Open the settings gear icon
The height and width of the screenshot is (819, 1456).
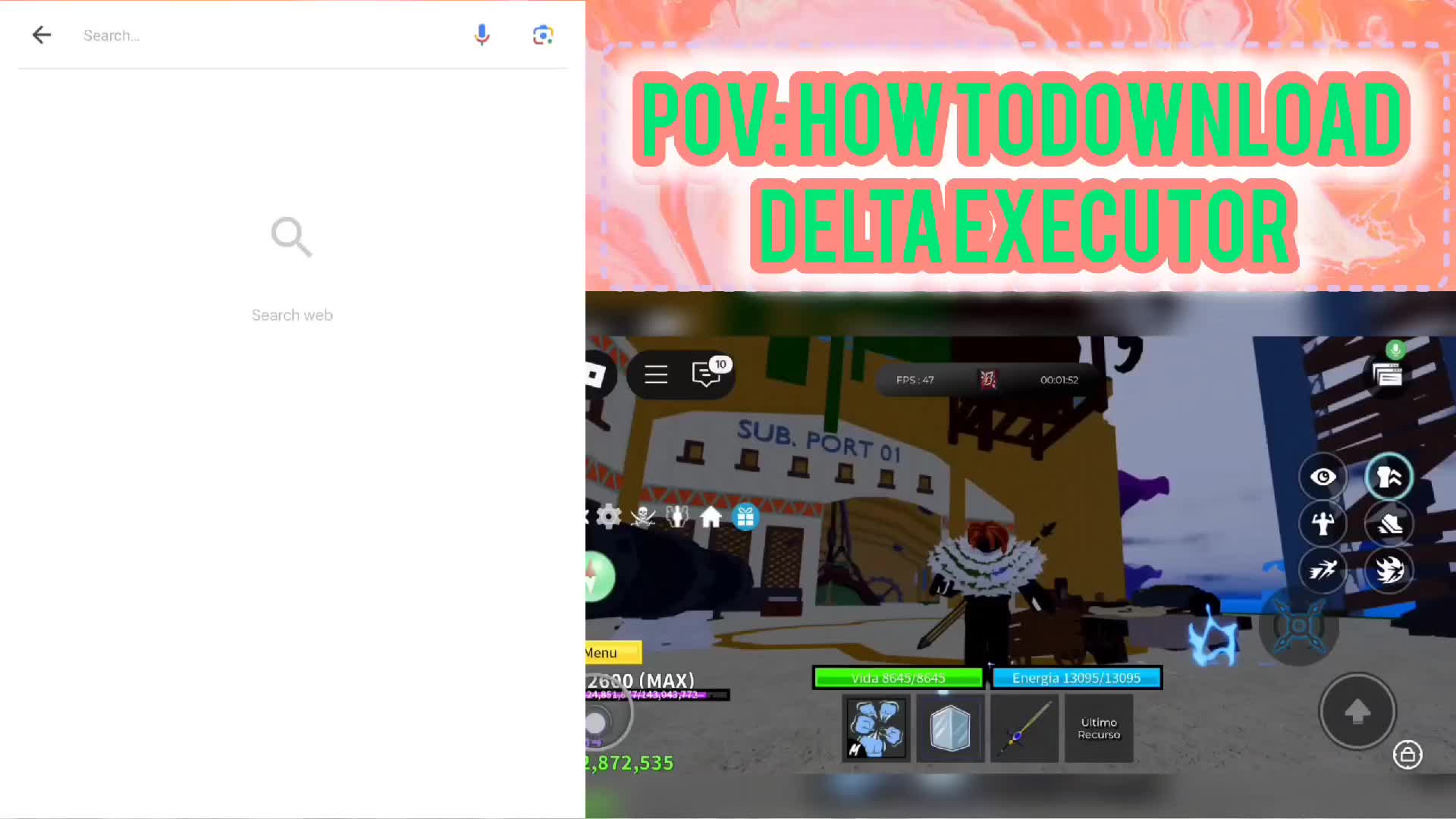point(609,516)
